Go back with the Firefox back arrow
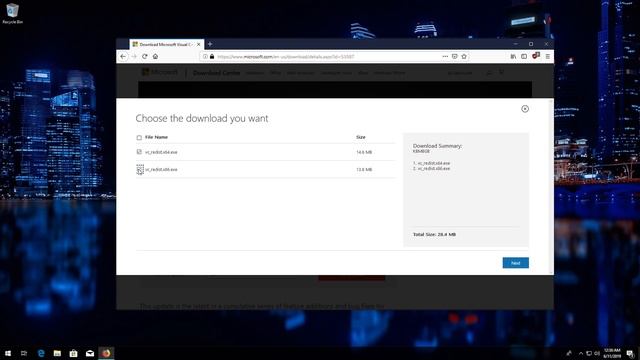This screenshot has width=640, height=360. [x=123, y=56]
